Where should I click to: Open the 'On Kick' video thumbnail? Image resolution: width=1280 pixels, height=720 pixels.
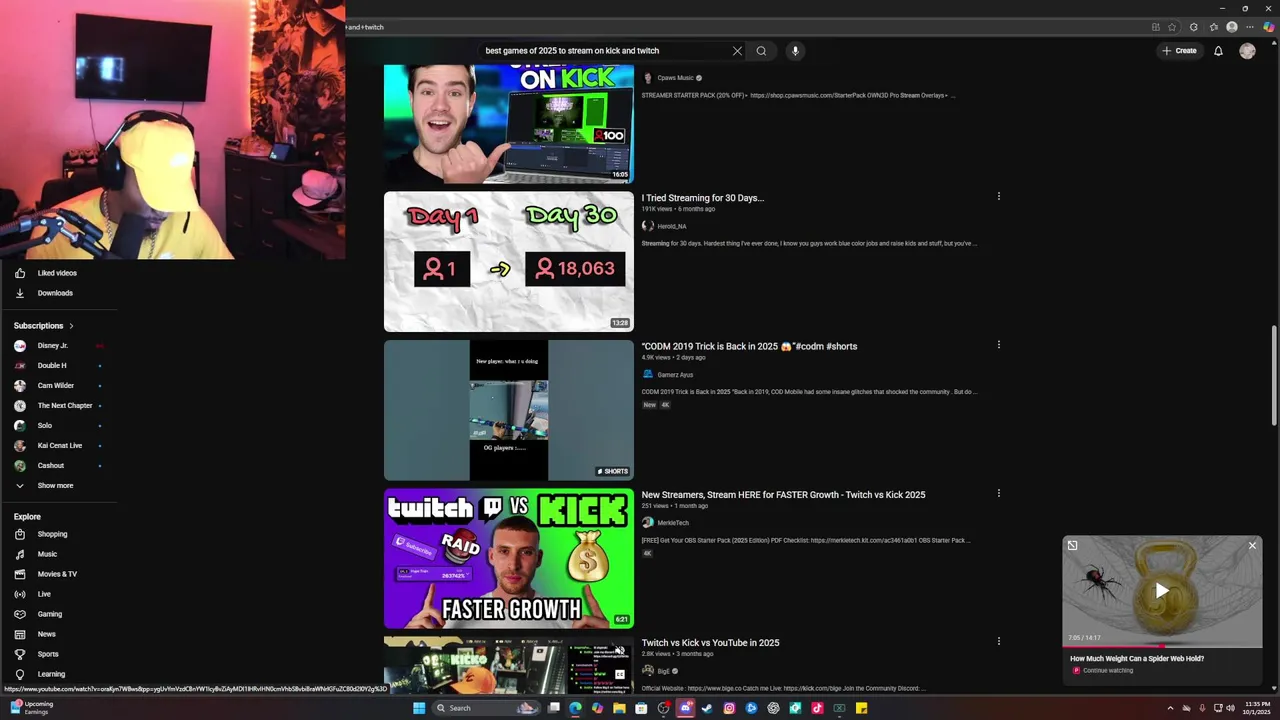click(509, 124)
